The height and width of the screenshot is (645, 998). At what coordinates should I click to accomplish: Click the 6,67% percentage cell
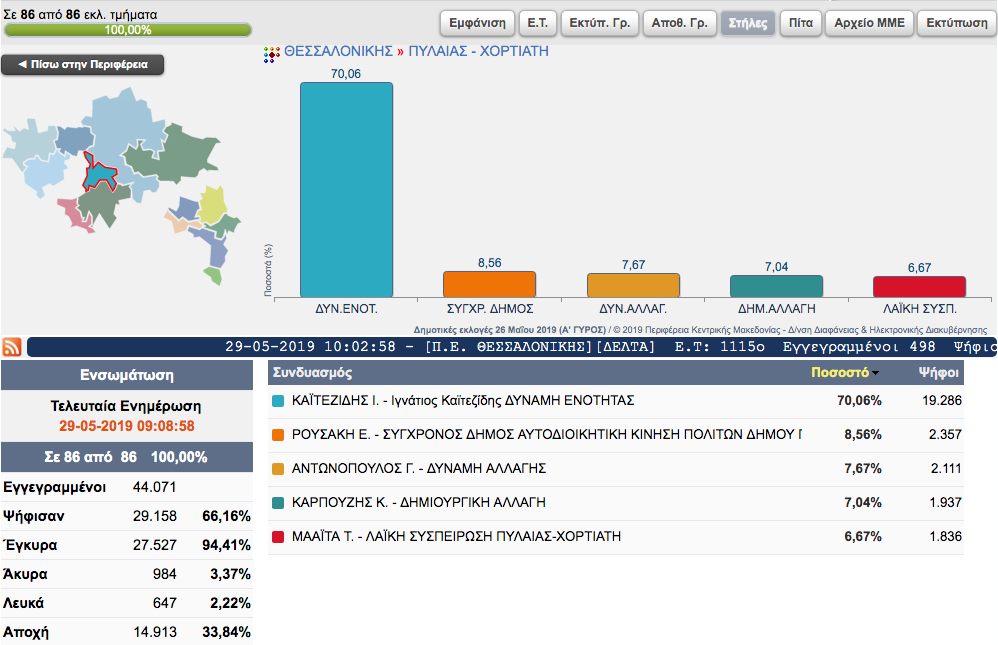point(863,537)
